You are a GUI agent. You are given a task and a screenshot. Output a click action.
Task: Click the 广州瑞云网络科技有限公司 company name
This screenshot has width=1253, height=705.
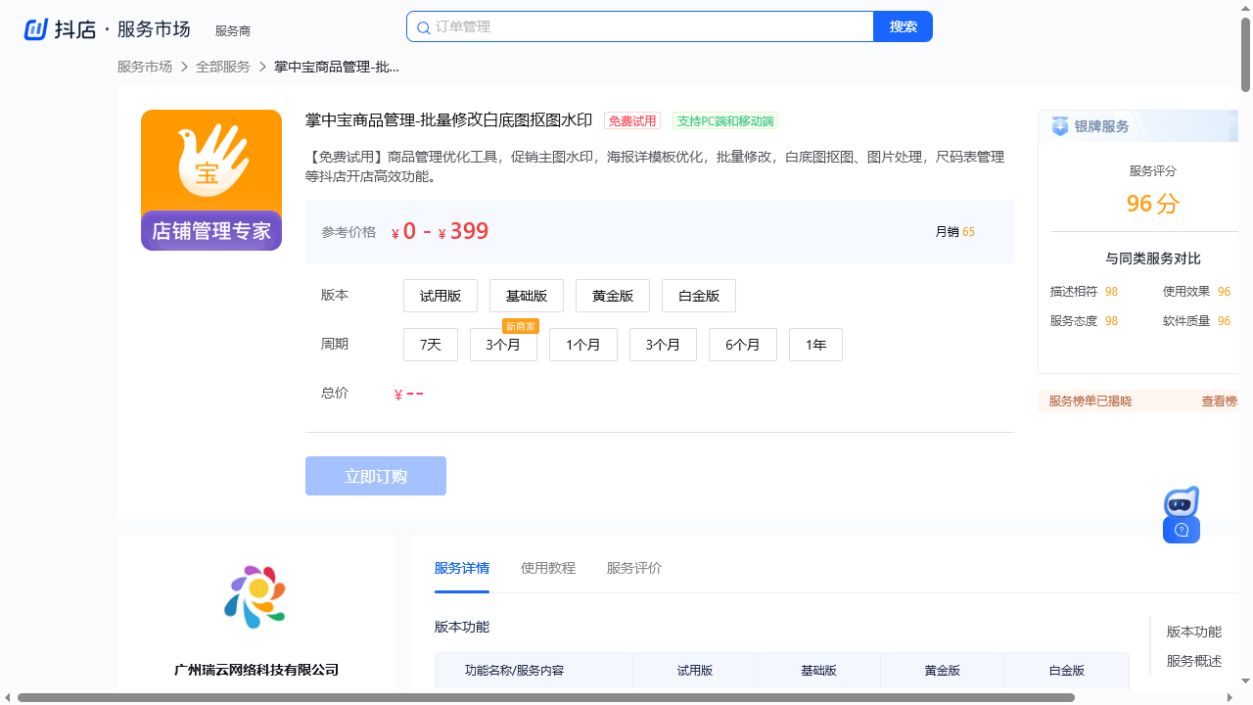click(x=256, y=670)
